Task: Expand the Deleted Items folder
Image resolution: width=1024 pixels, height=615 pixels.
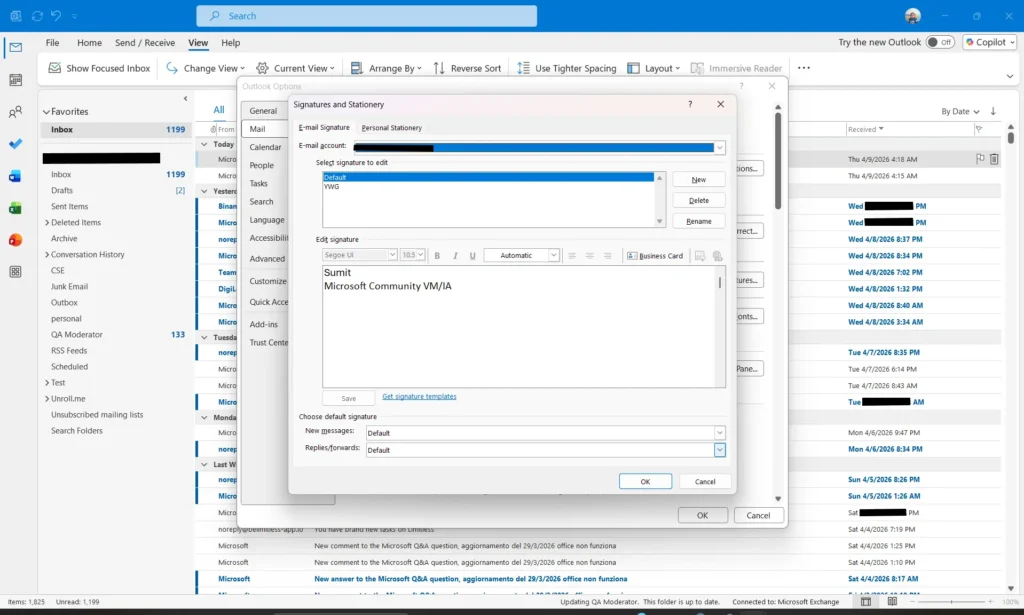Action: coord(47,223)
